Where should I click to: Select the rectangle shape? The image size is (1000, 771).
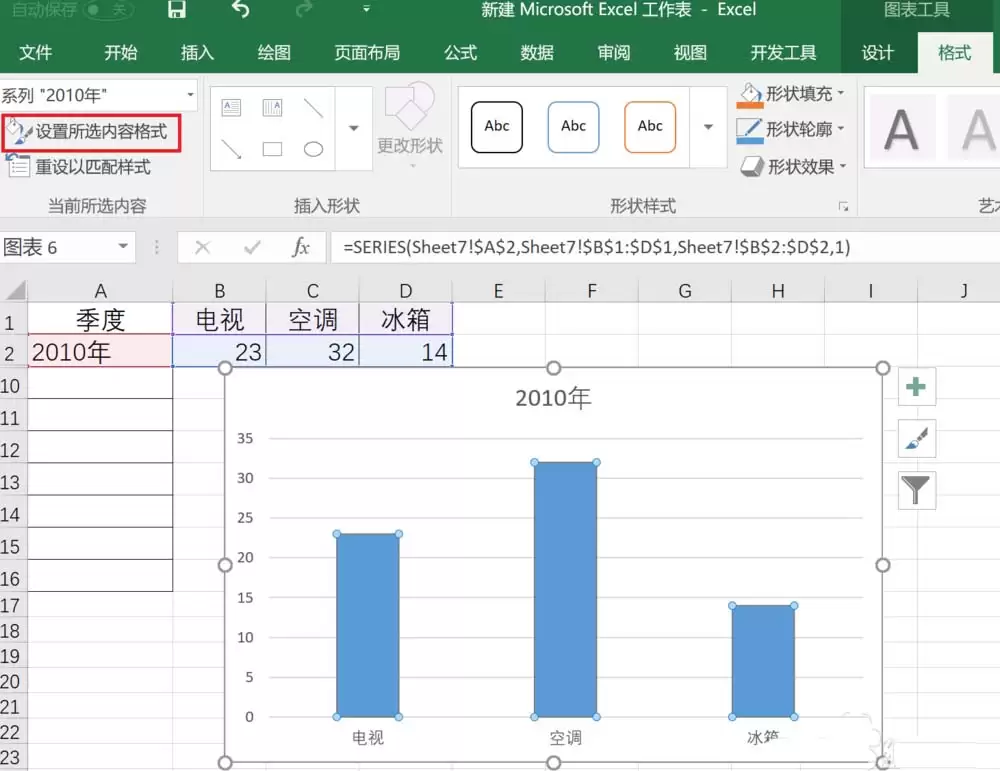point(272,149)
